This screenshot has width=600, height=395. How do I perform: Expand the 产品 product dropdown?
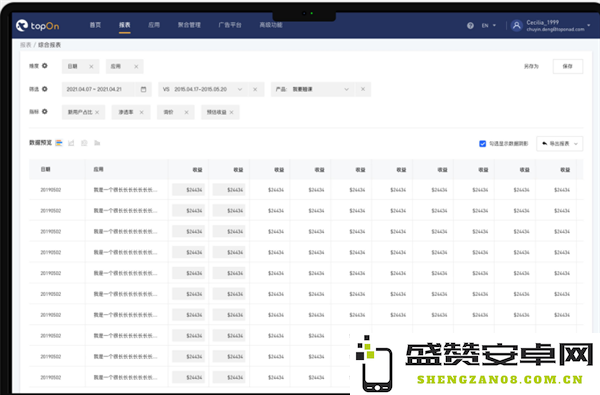tap(346, 89)
